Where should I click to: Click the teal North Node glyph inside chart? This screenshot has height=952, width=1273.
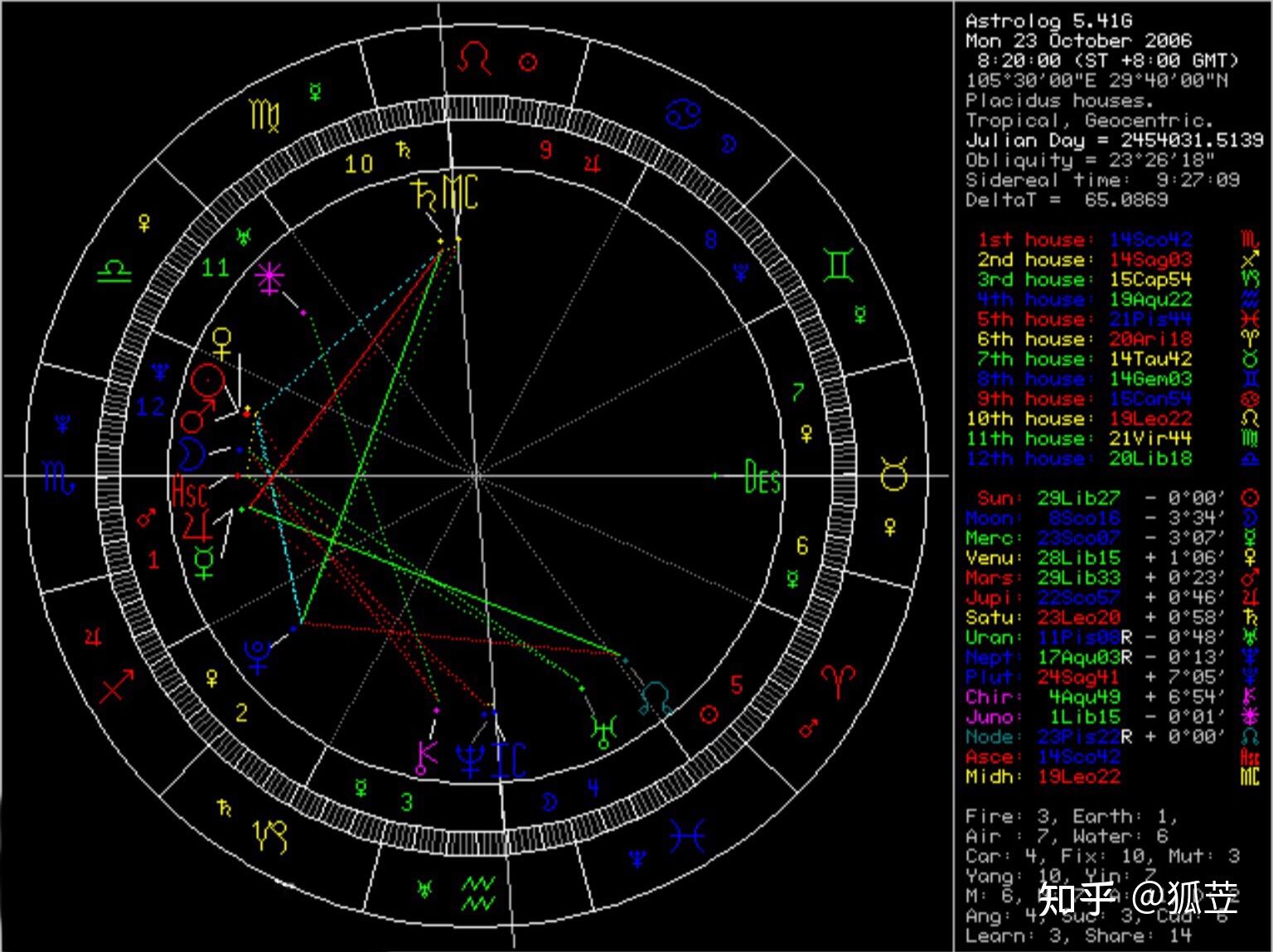point(656,698)
